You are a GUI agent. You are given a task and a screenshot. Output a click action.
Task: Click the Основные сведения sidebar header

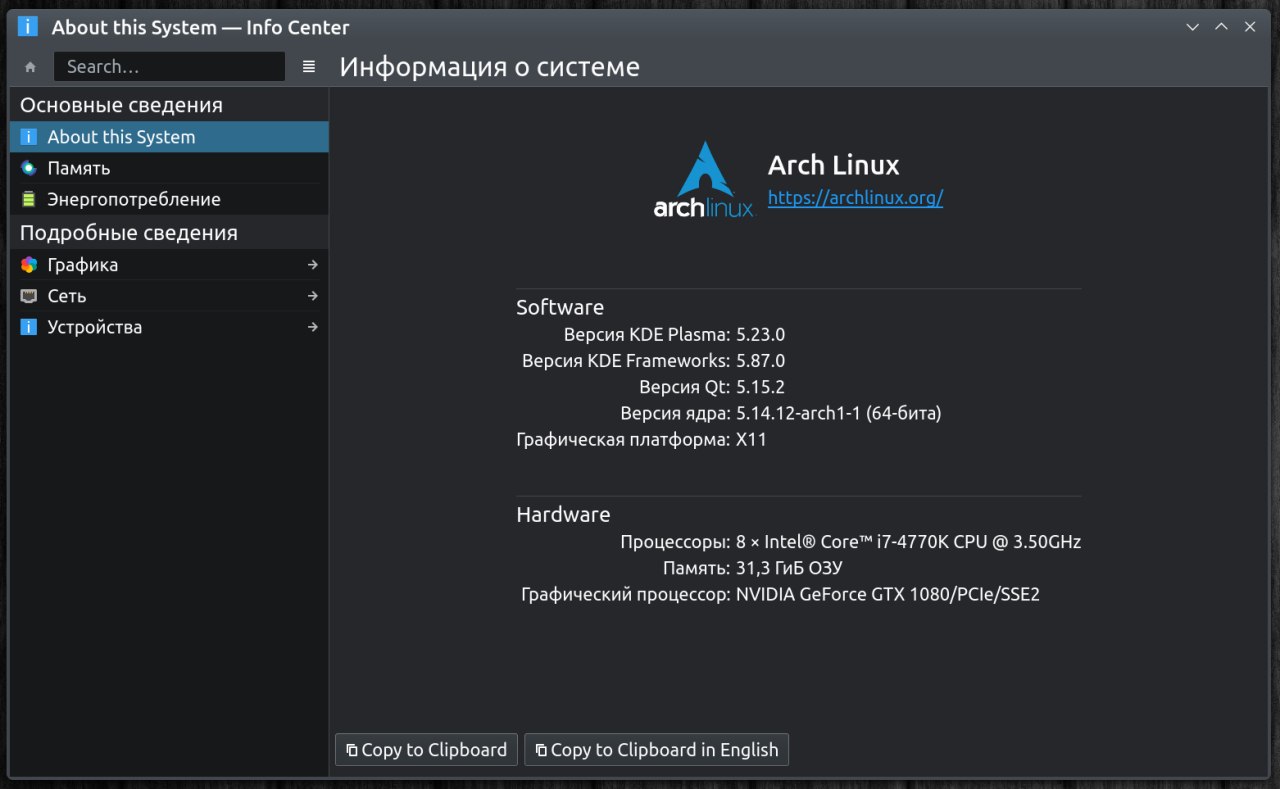pos(121,105)
